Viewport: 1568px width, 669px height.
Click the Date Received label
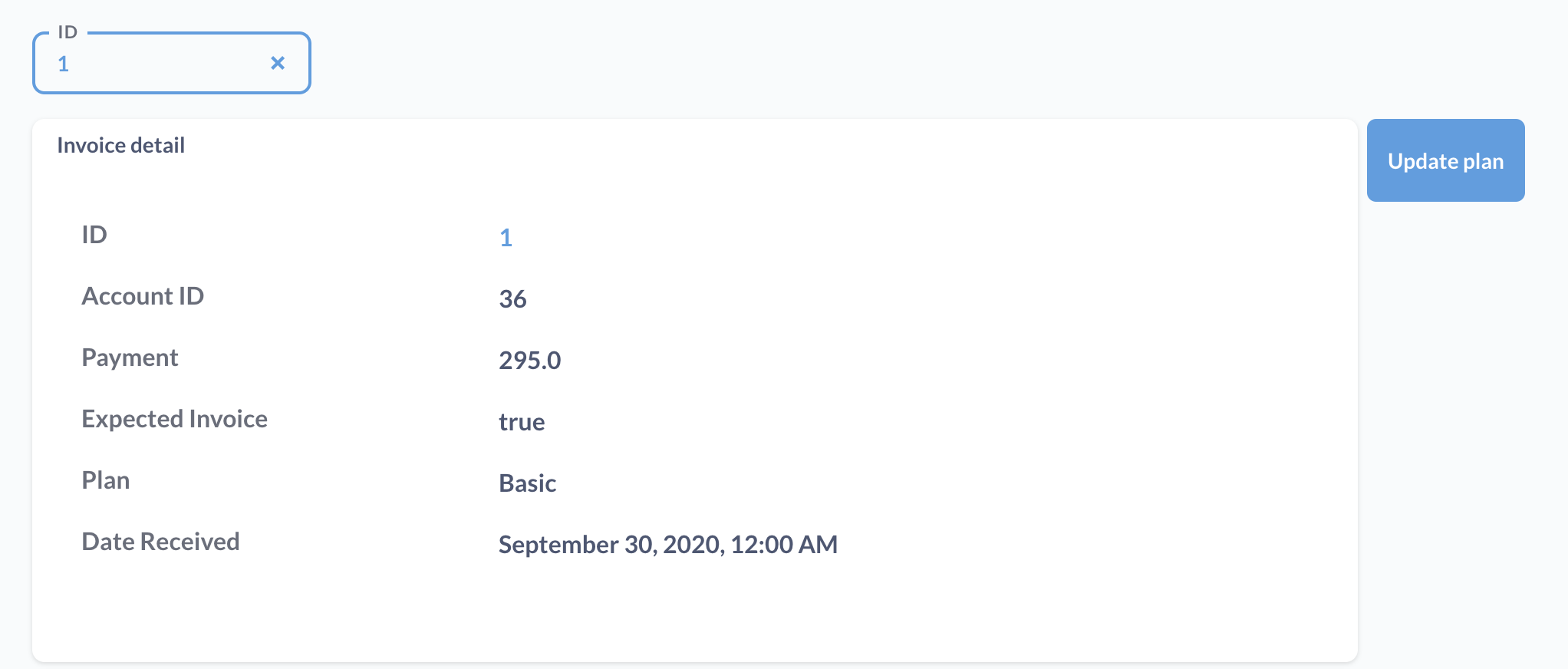tap(160, 542)
